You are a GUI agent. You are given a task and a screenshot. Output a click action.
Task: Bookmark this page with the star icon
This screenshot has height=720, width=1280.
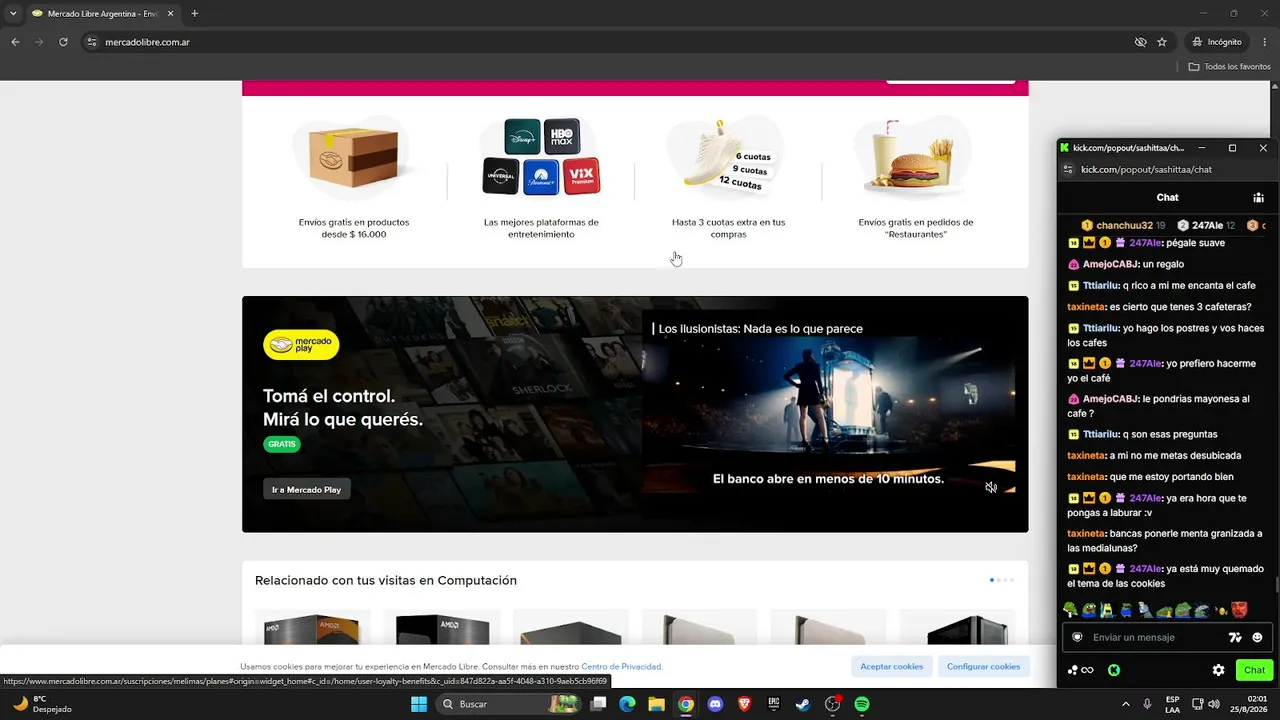tap(1162, 42)
